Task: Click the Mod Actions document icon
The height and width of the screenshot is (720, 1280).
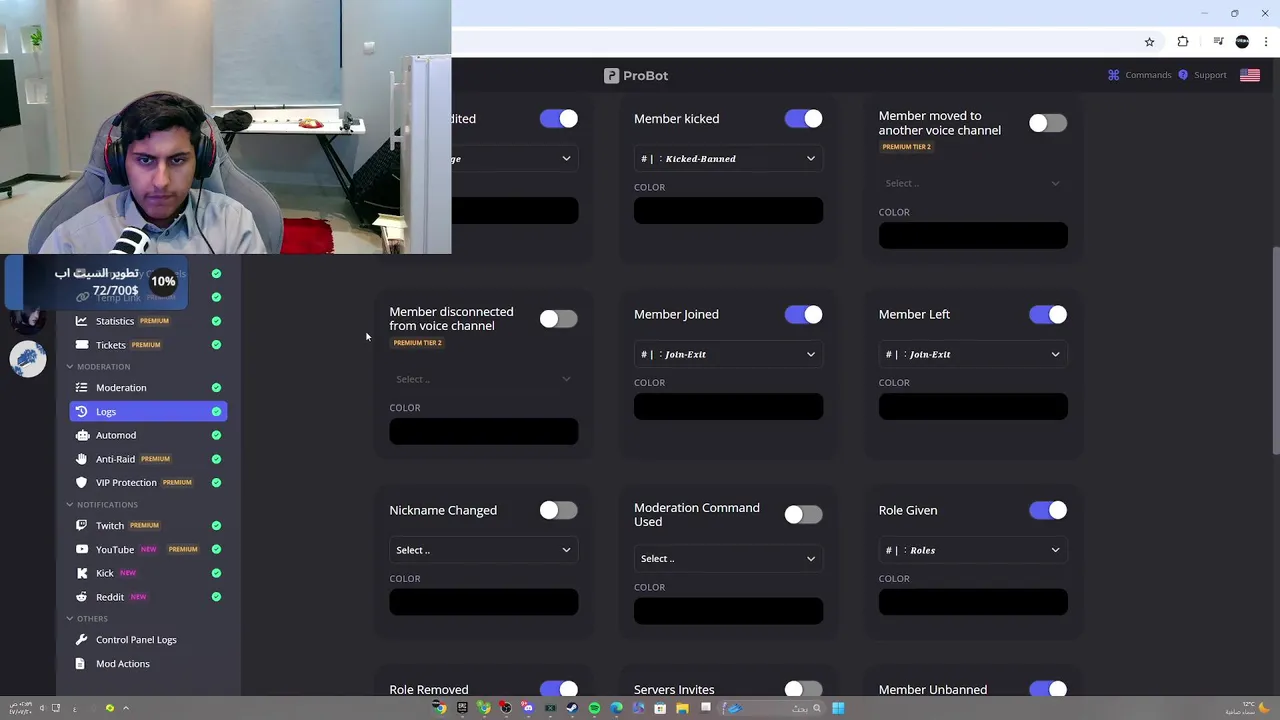Action: click(81, 664)
